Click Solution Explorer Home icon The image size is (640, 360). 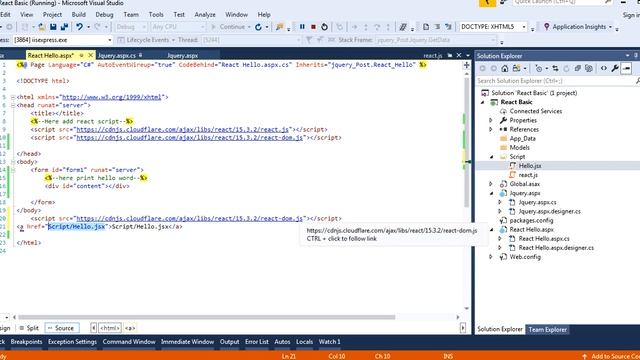point(505,69)
